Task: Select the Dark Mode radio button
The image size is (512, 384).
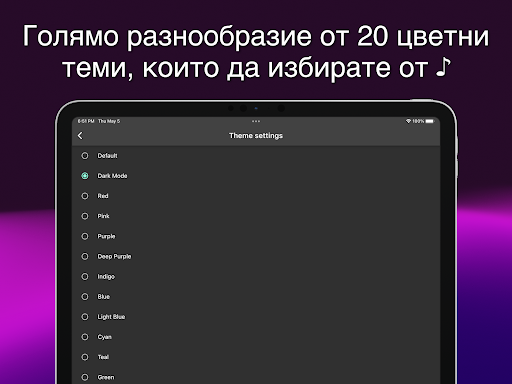Action: pyautogui.click(x=85, y=176)
